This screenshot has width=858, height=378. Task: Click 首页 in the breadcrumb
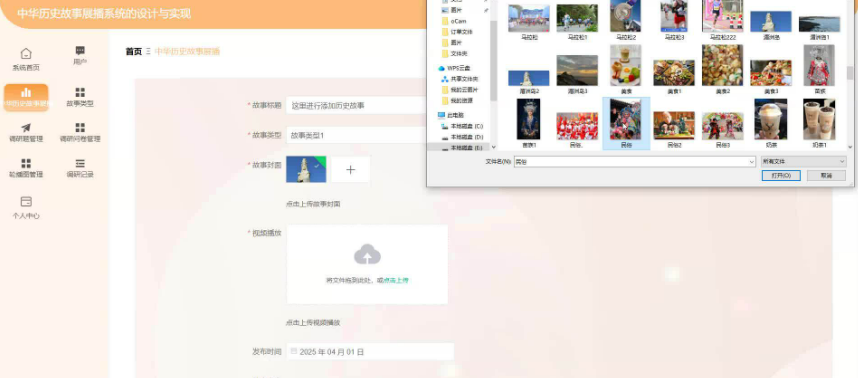point(134,51)
